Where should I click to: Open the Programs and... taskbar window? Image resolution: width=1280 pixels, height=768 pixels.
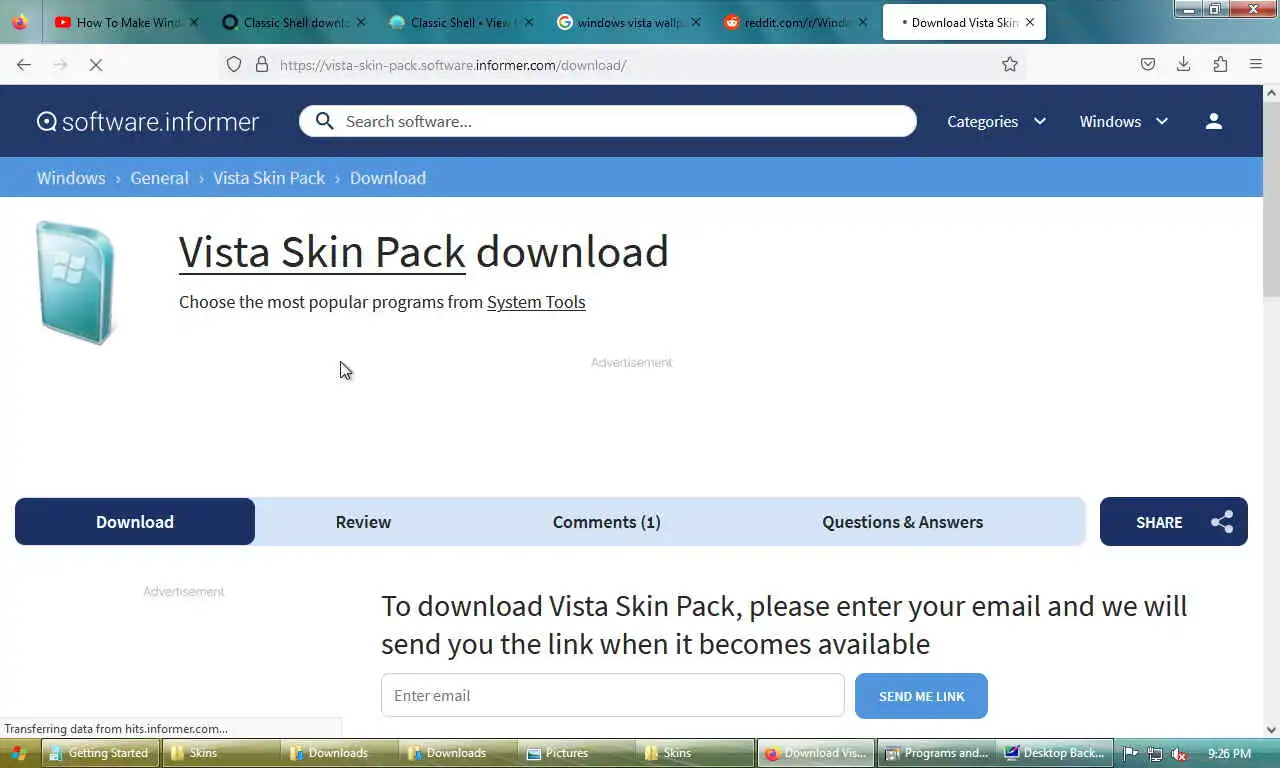[x=936, y=753]
